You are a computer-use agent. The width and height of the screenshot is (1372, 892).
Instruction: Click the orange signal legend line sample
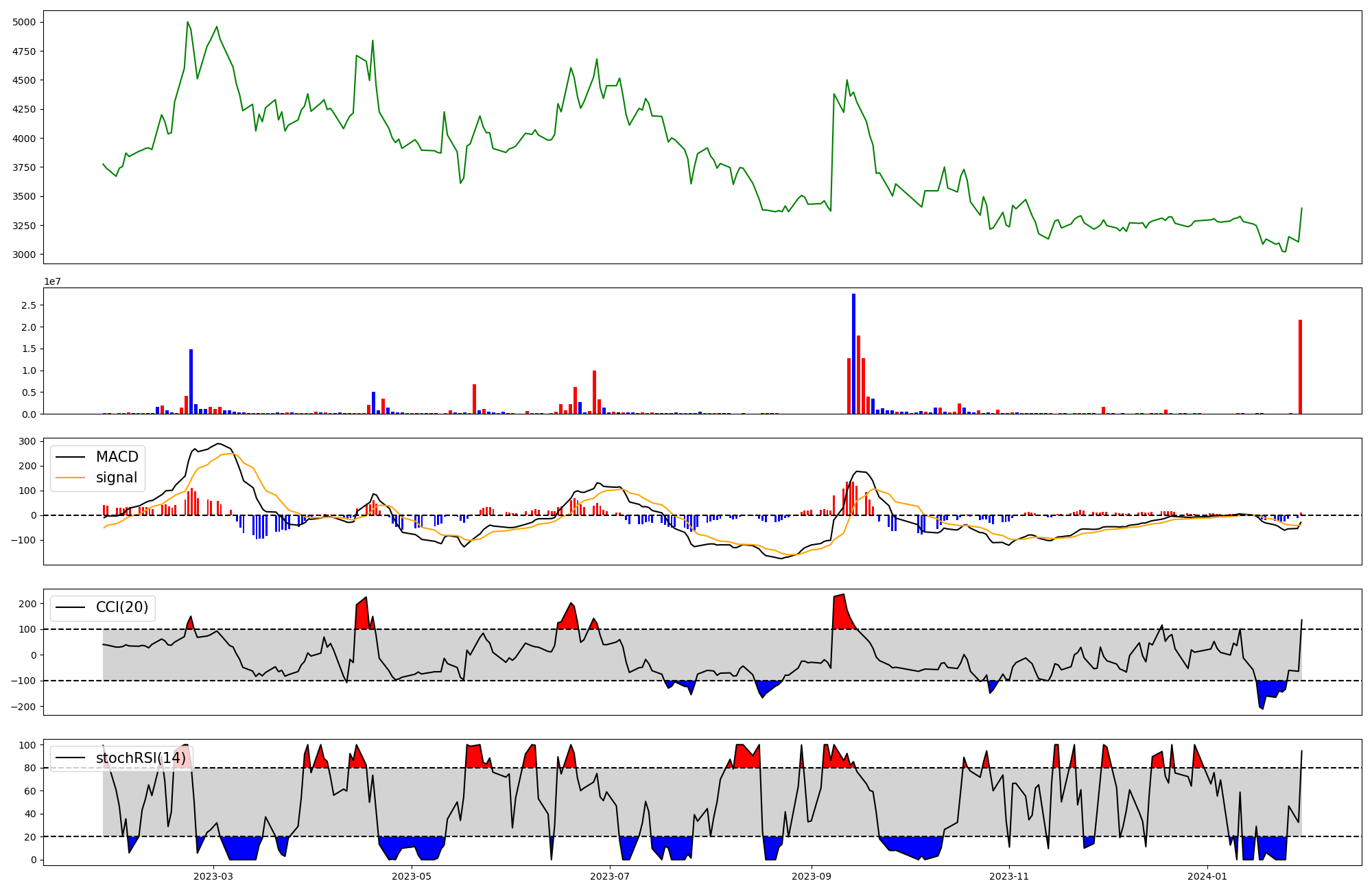point(70,478)
